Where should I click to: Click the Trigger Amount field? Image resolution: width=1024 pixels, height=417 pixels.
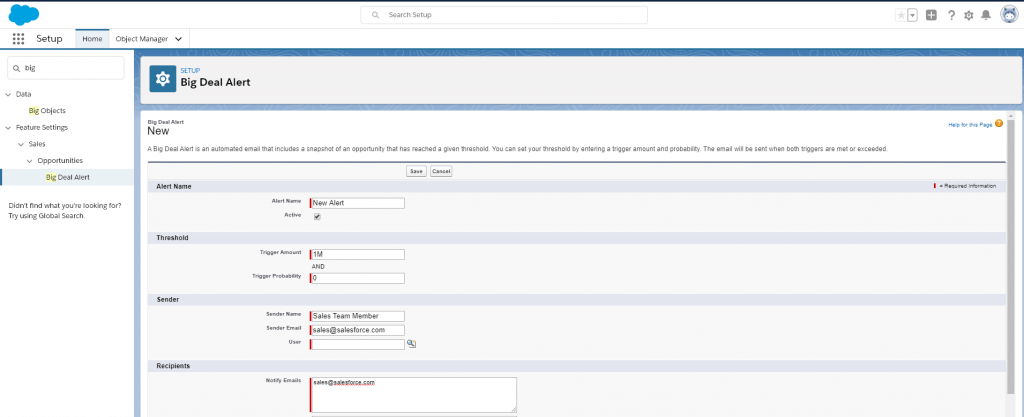[357, 255]
